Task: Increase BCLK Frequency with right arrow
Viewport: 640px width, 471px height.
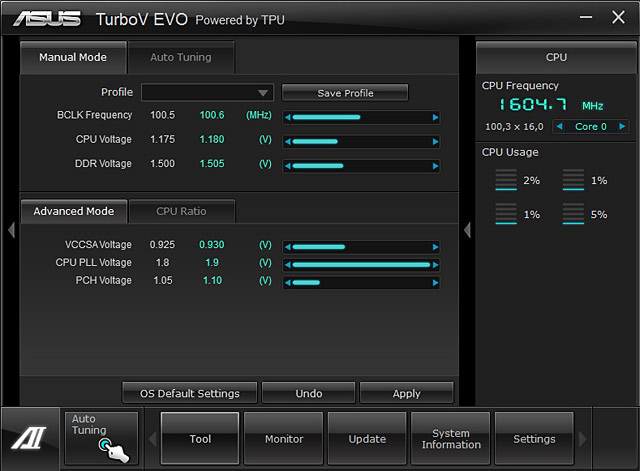Action: [x=435, y=118]
